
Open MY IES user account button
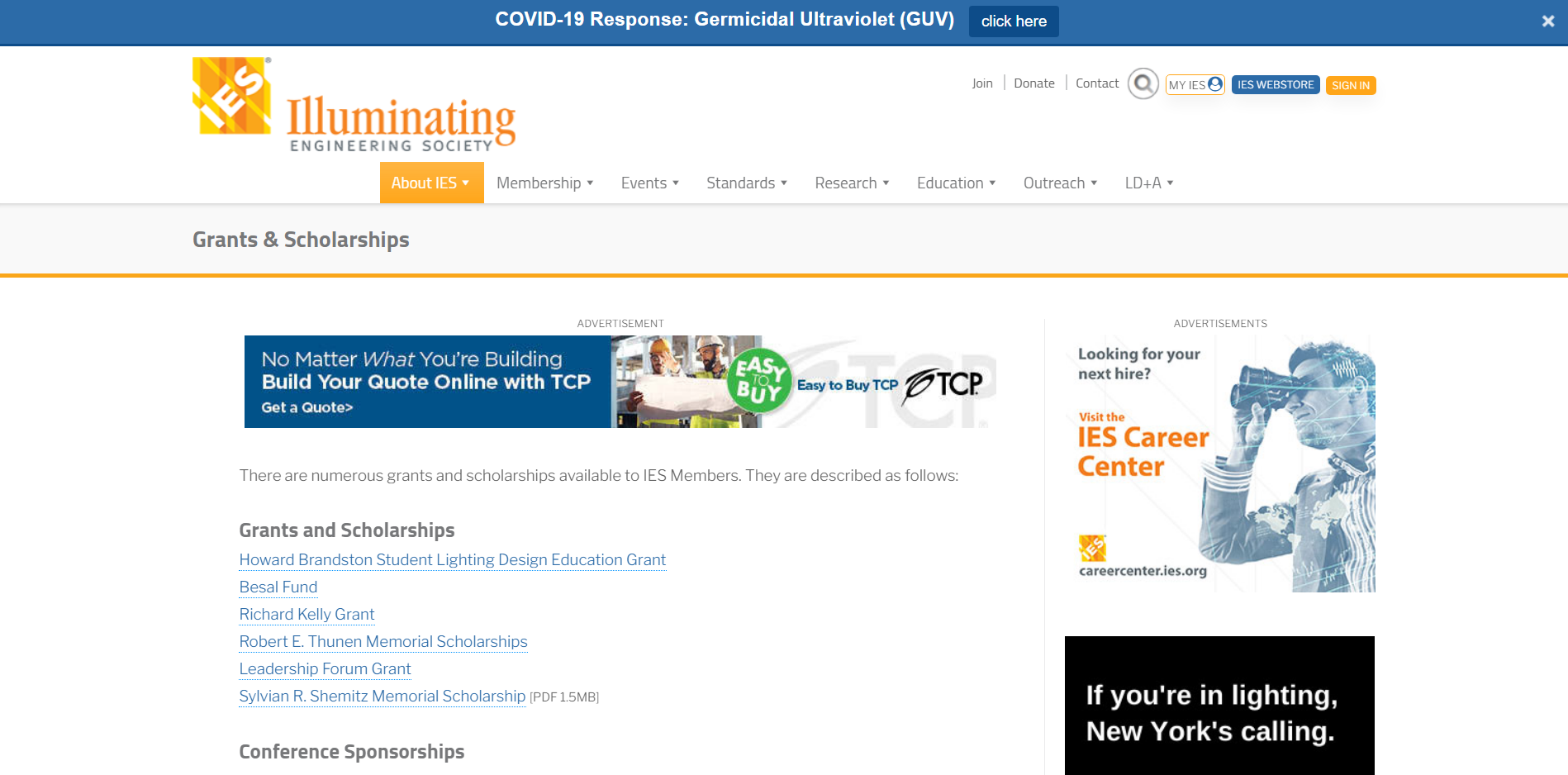pyautogui.click(x=1195, y=85)
